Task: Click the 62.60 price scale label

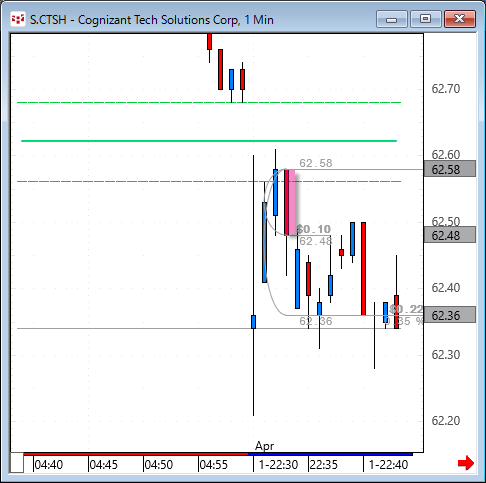Action: [446, 154]
